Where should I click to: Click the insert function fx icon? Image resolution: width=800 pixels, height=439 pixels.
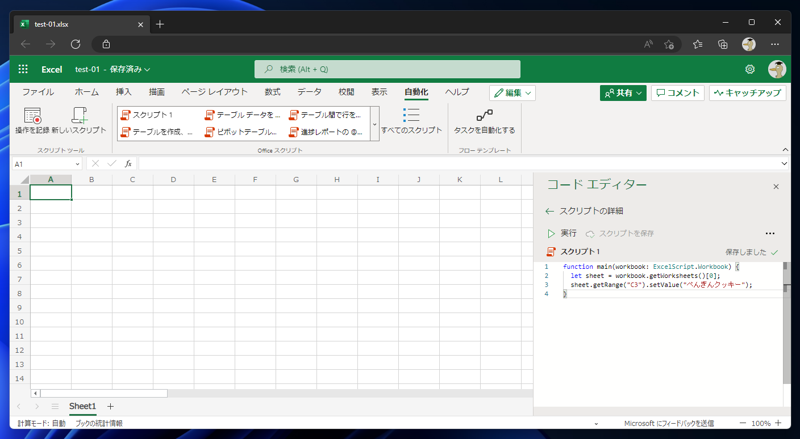128,164
